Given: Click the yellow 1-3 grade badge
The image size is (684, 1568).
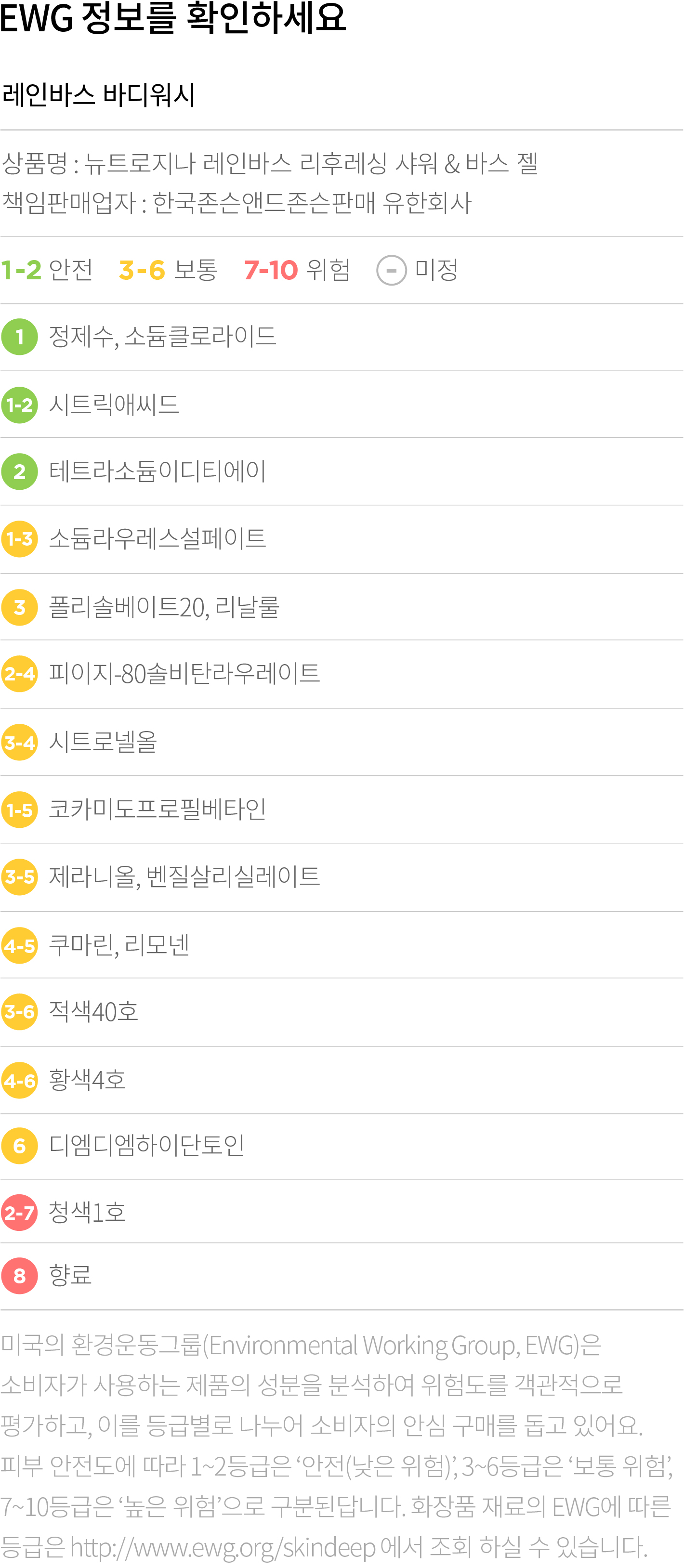Looking at the screenshot, I should [19, 539].
